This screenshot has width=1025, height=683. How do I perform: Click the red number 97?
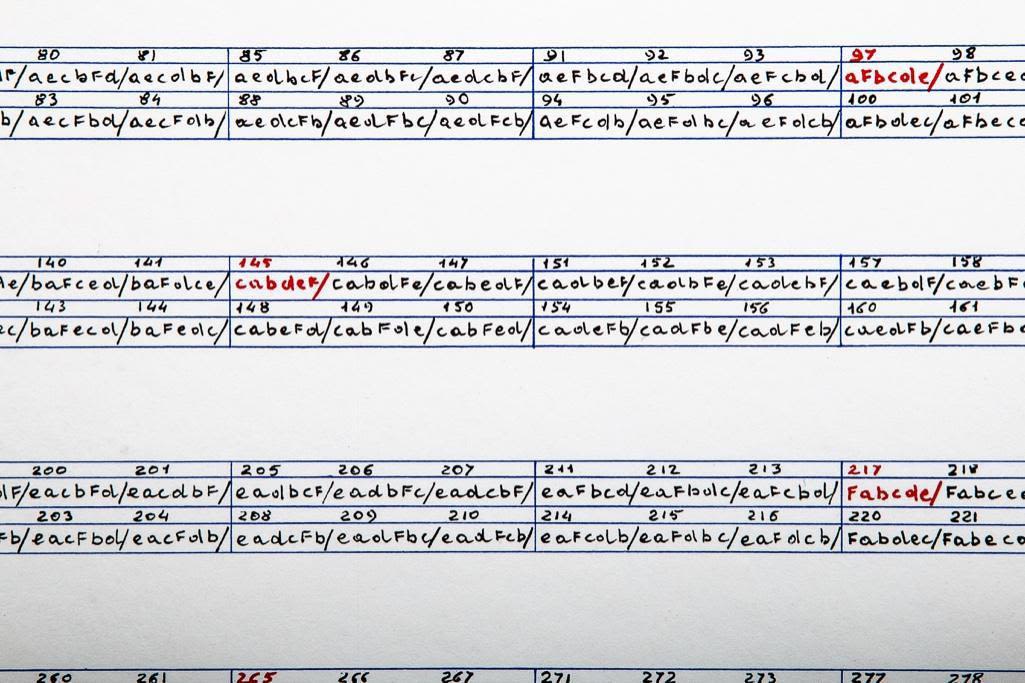(861, 54)
